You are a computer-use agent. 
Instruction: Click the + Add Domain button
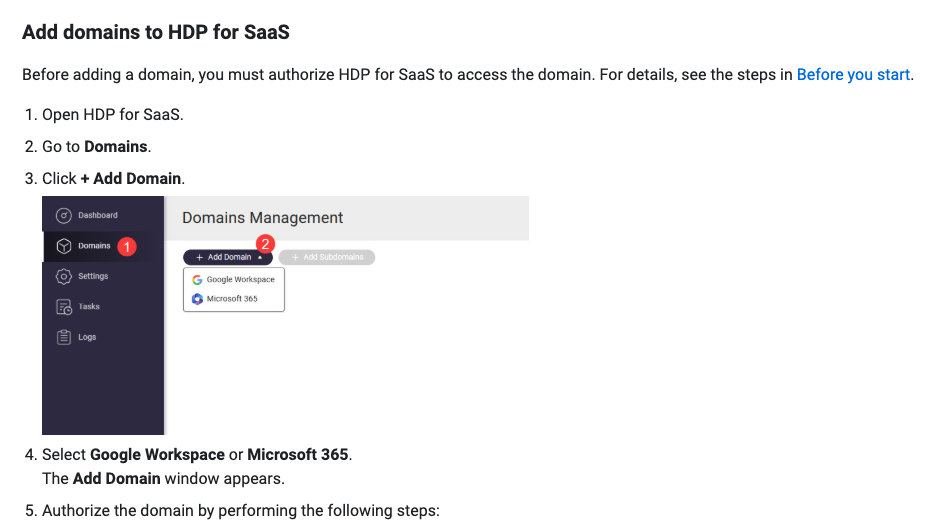[x=224, y=258]
